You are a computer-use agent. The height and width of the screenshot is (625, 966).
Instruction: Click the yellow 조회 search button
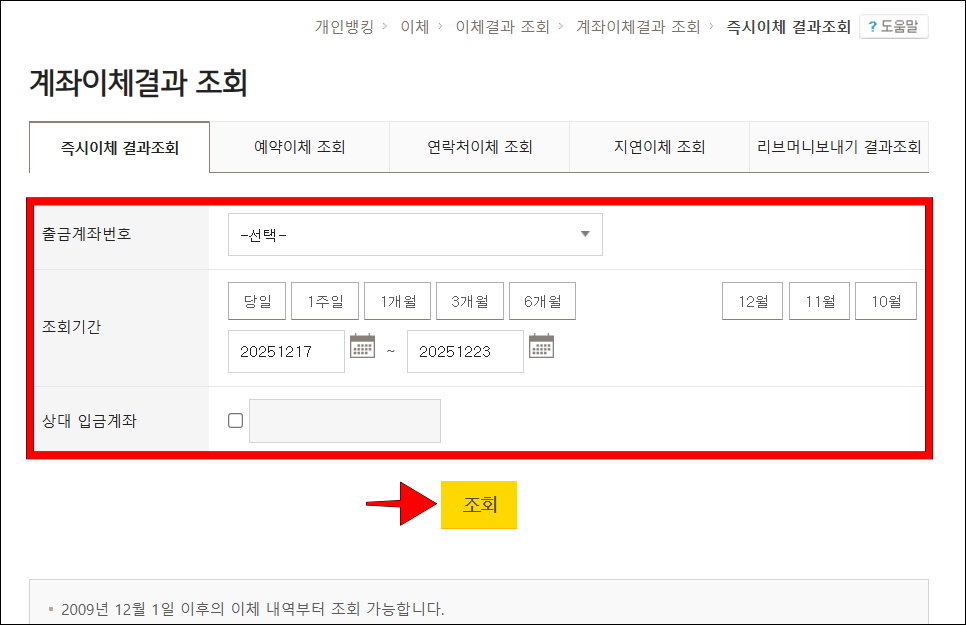479,506
